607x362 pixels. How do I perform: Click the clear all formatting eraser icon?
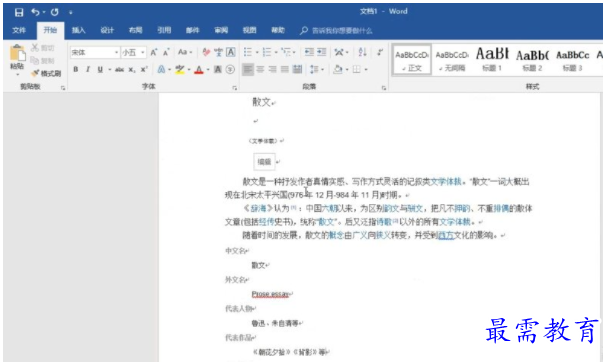coord(206,52)
